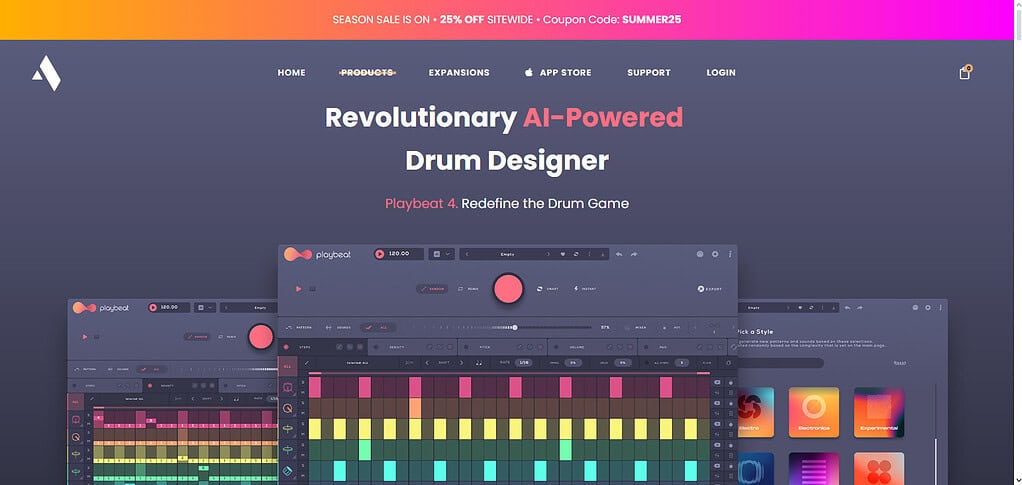
Task: Select the Electronica style thumbnail
Action: pos(813,413)
